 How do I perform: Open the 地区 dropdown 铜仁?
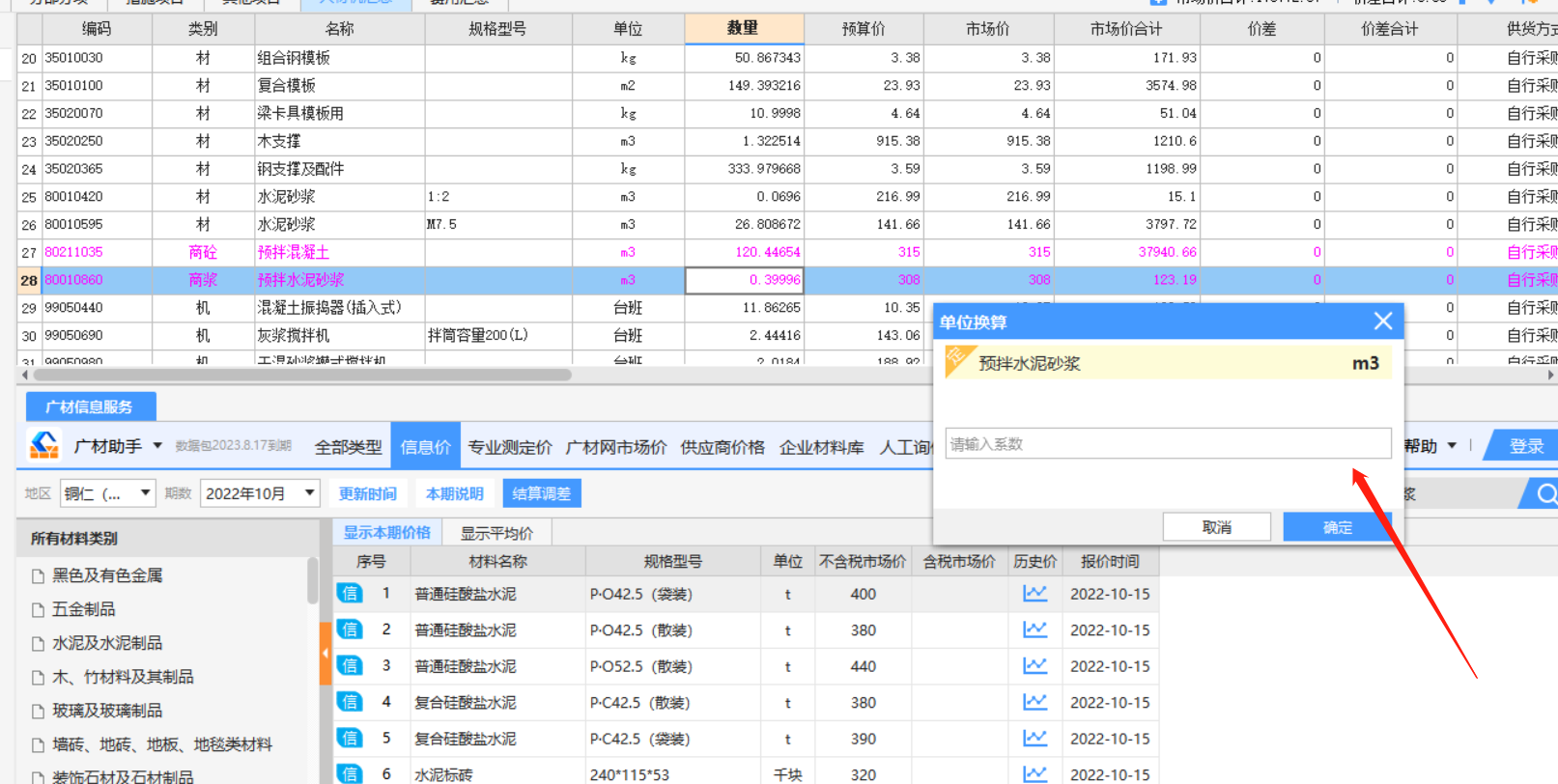coord(107,493)
